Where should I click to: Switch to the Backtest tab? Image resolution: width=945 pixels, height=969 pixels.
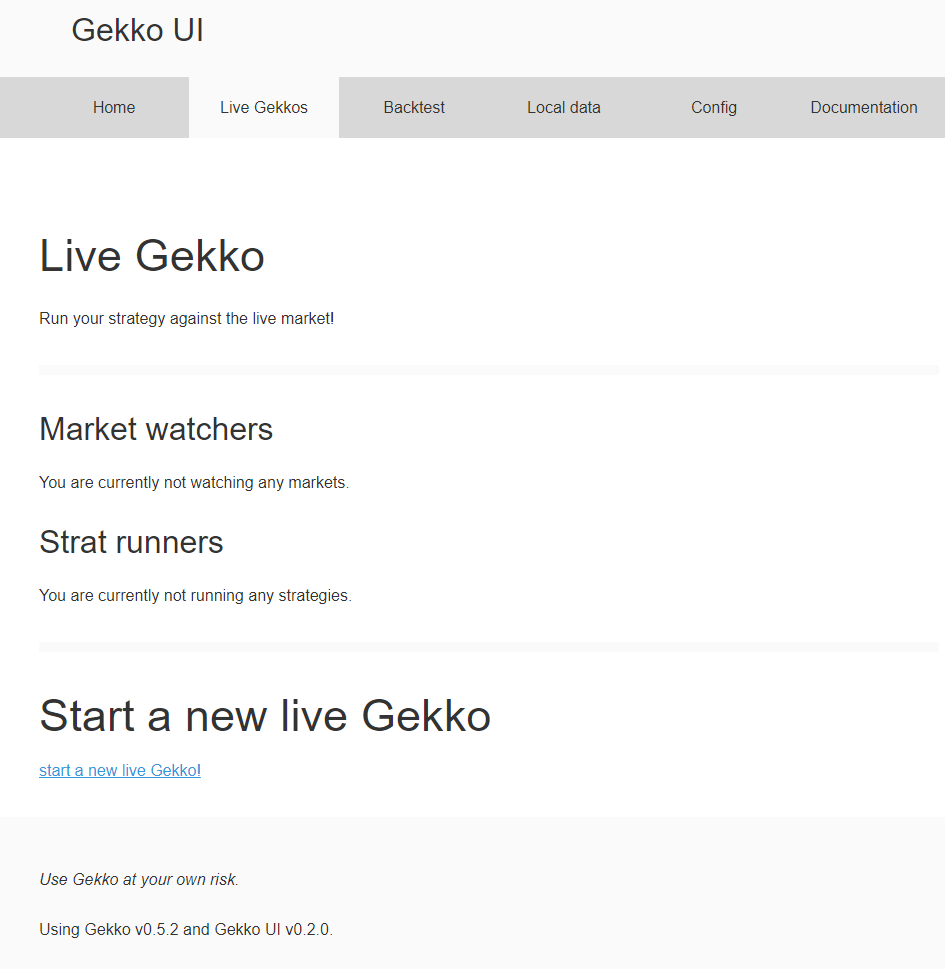(x=414, y=108)
